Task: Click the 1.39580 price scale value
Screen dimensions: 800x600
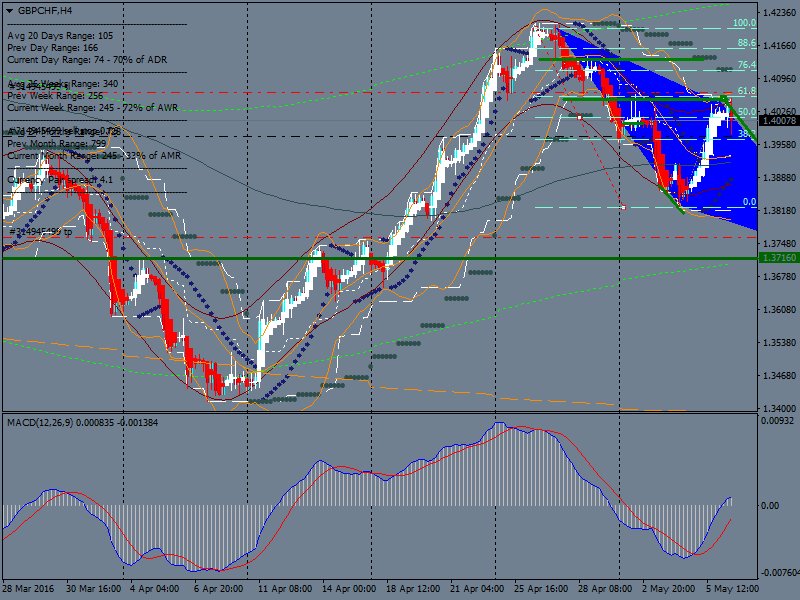Action: pos(779,144)
